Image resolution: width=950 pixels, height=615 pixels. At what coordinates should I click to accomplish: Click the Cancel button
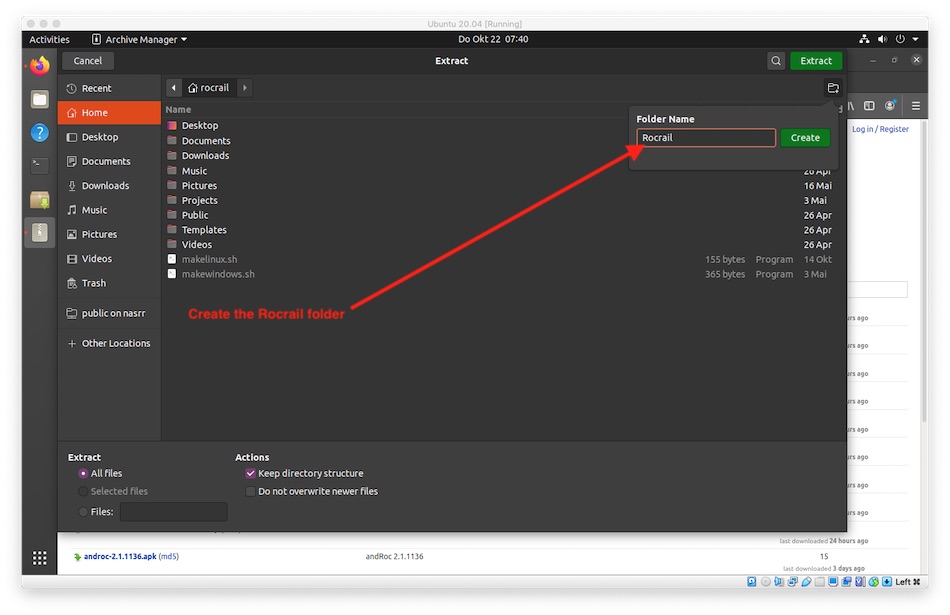pyautogui.click(x=88, y=61)
